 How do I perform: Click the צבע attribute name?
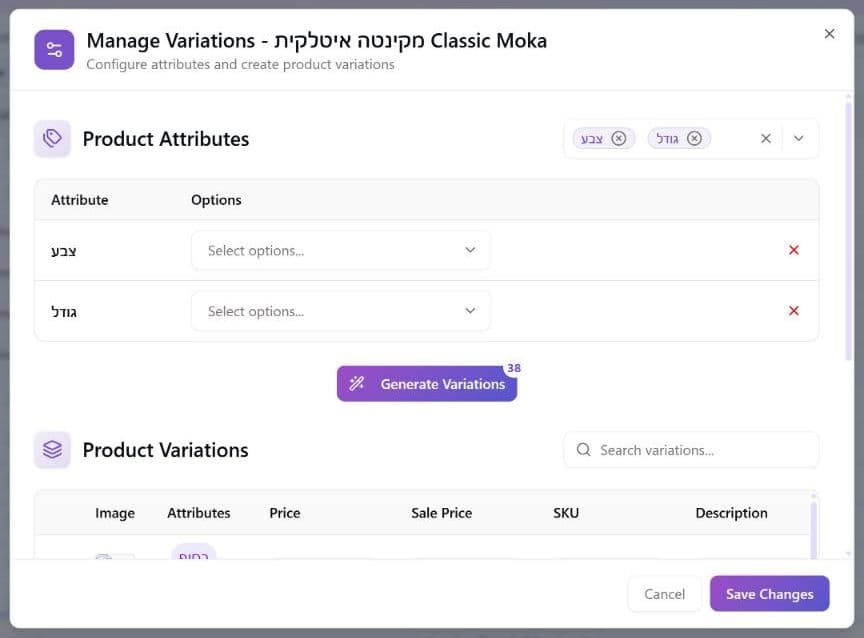pyautogui.click(x=64, y=251)
